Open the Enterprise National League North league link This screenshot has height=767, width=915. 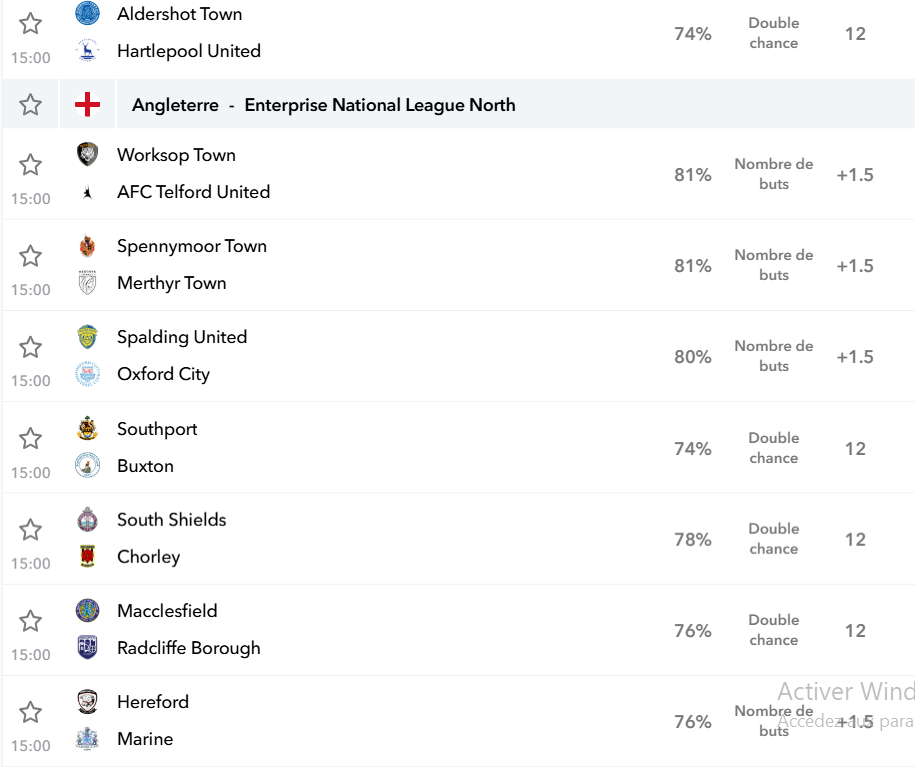tap(380, 105)
